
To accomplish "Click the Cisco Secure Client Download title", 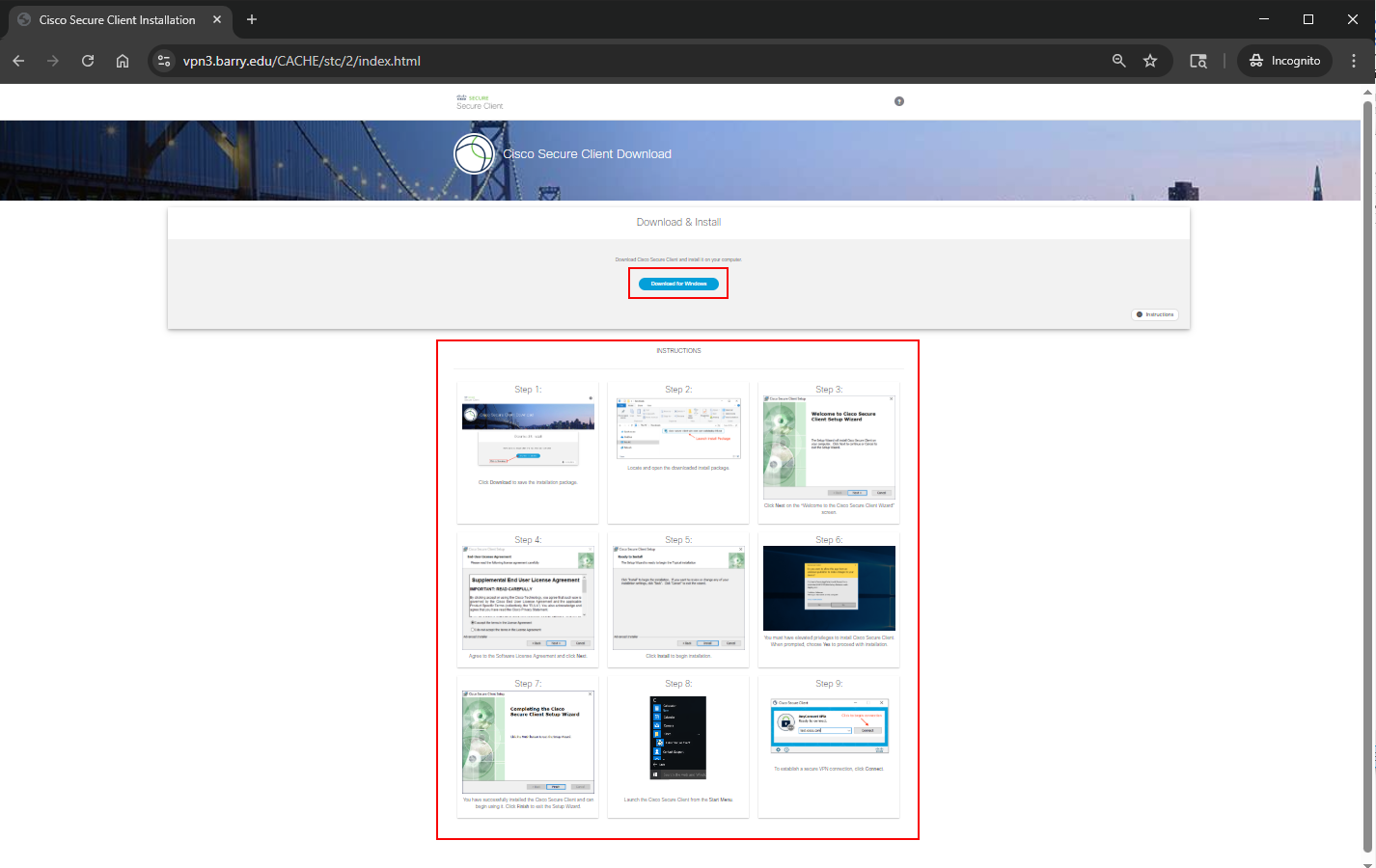I will tap(587, 154).
